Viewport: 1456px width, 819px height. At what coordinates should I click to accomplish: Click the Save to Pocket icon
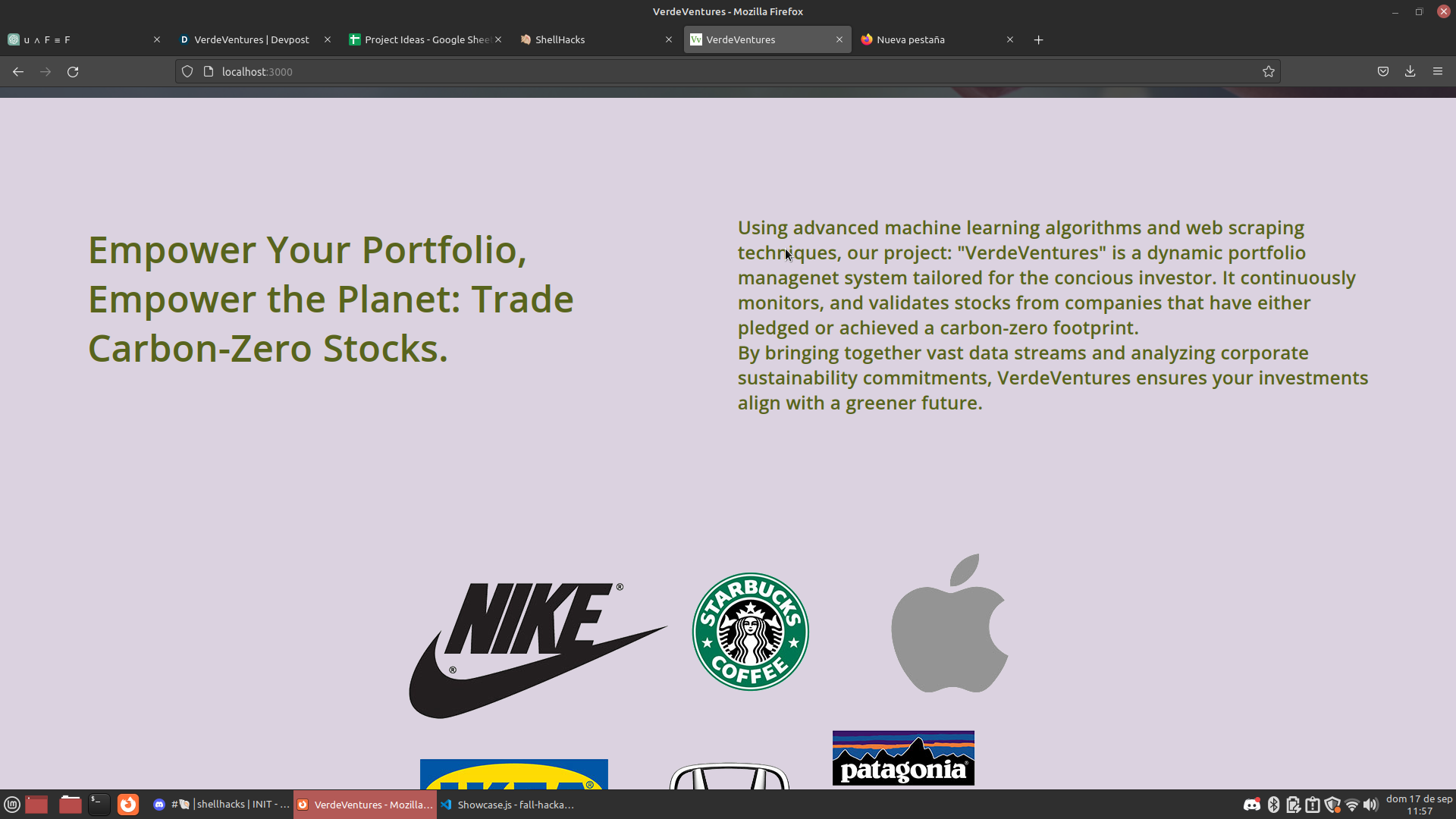click(x=1383, y=71)
